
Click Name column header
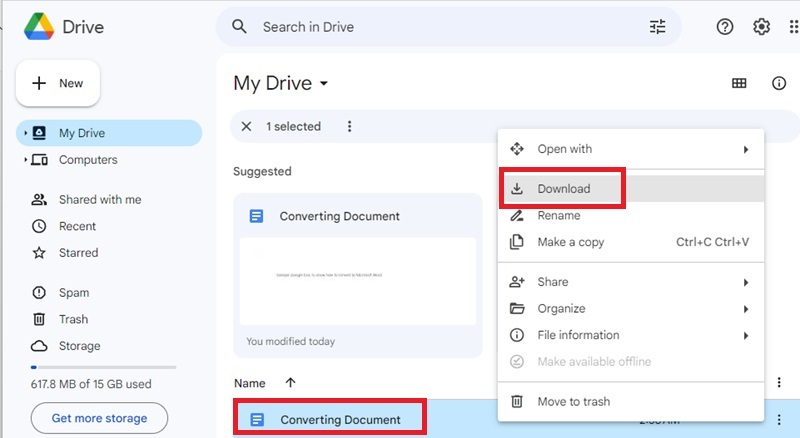coord(249,383)
